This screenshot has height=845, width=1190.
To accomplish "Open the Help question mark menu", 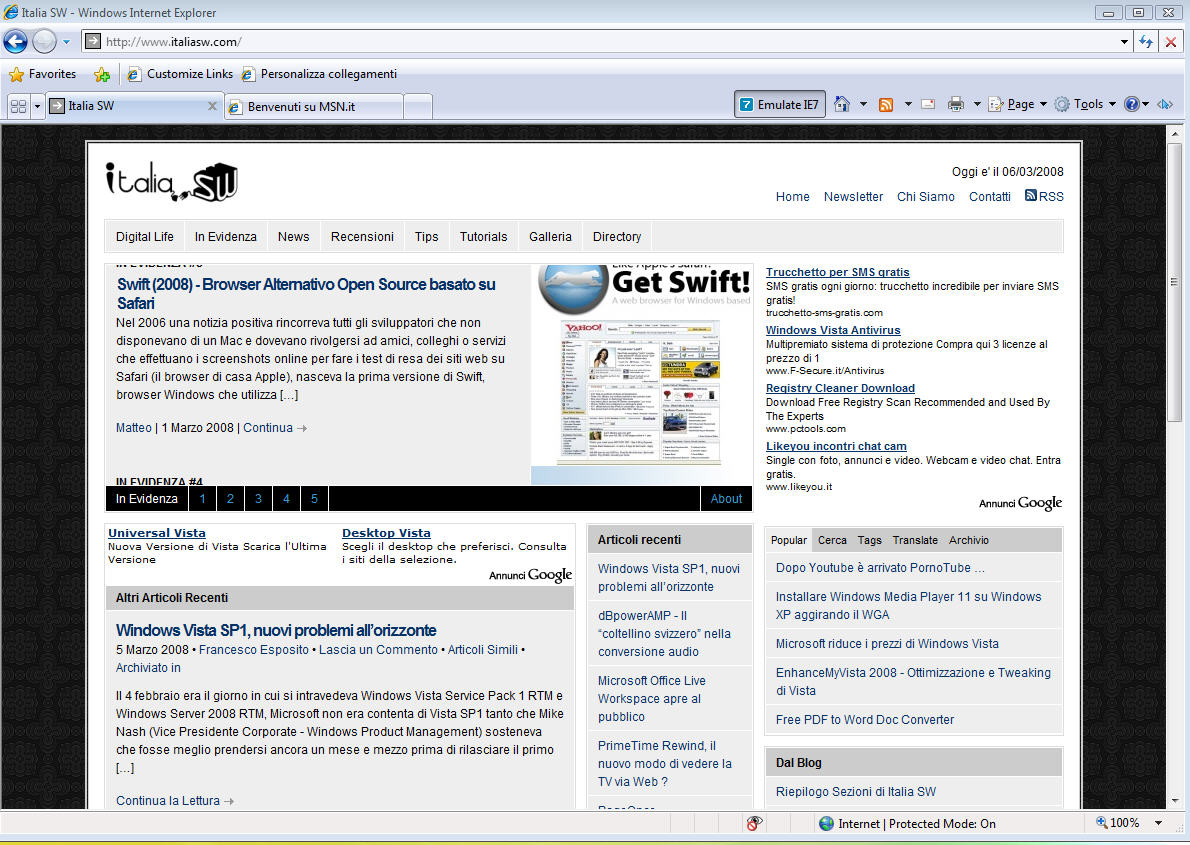I will coord(1136,105).
